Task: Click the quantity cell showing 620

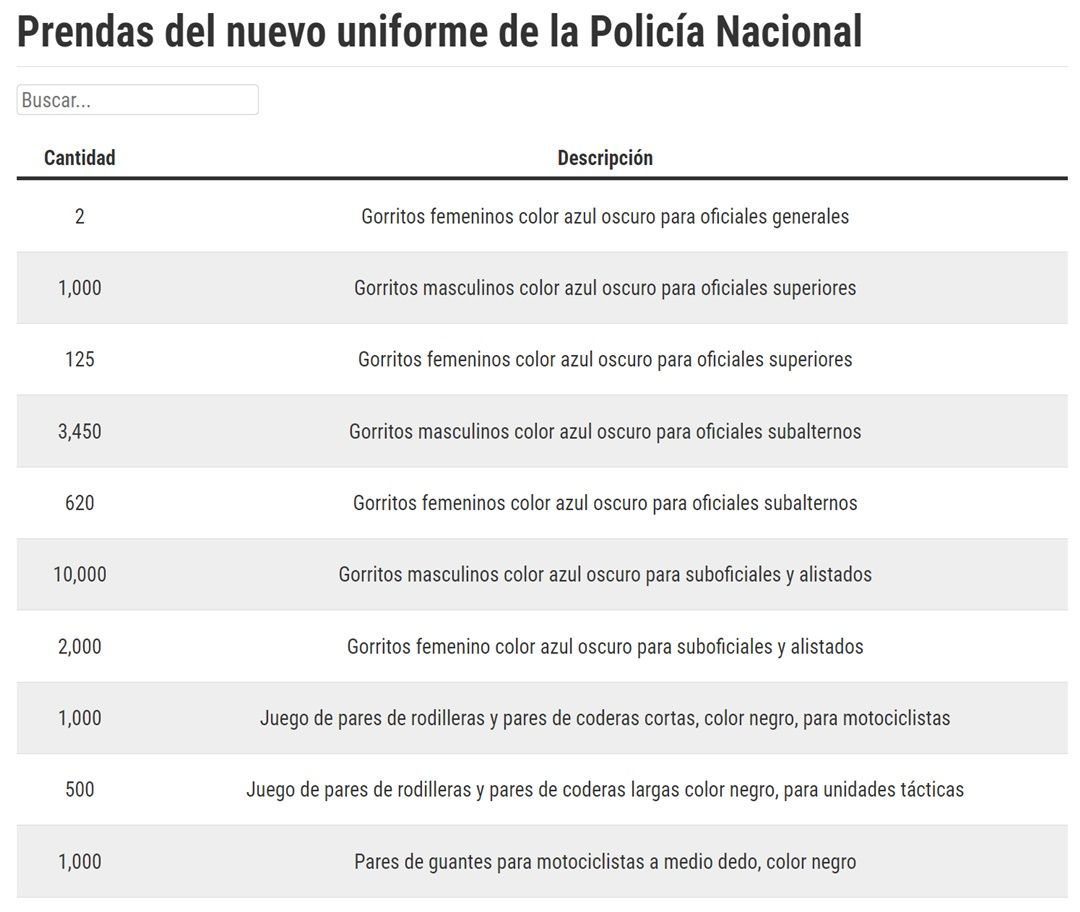Action: [80, 503]
